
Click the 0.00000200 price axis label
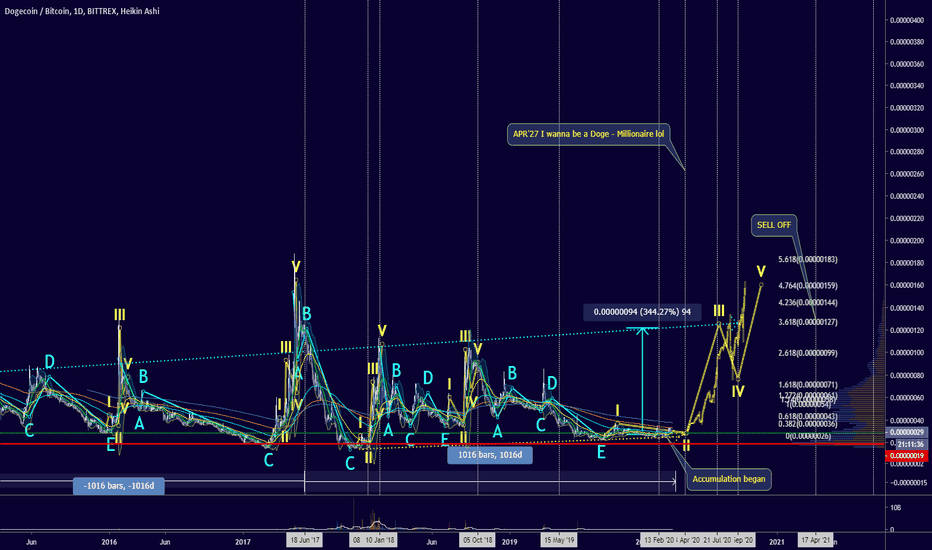(906, 241)
